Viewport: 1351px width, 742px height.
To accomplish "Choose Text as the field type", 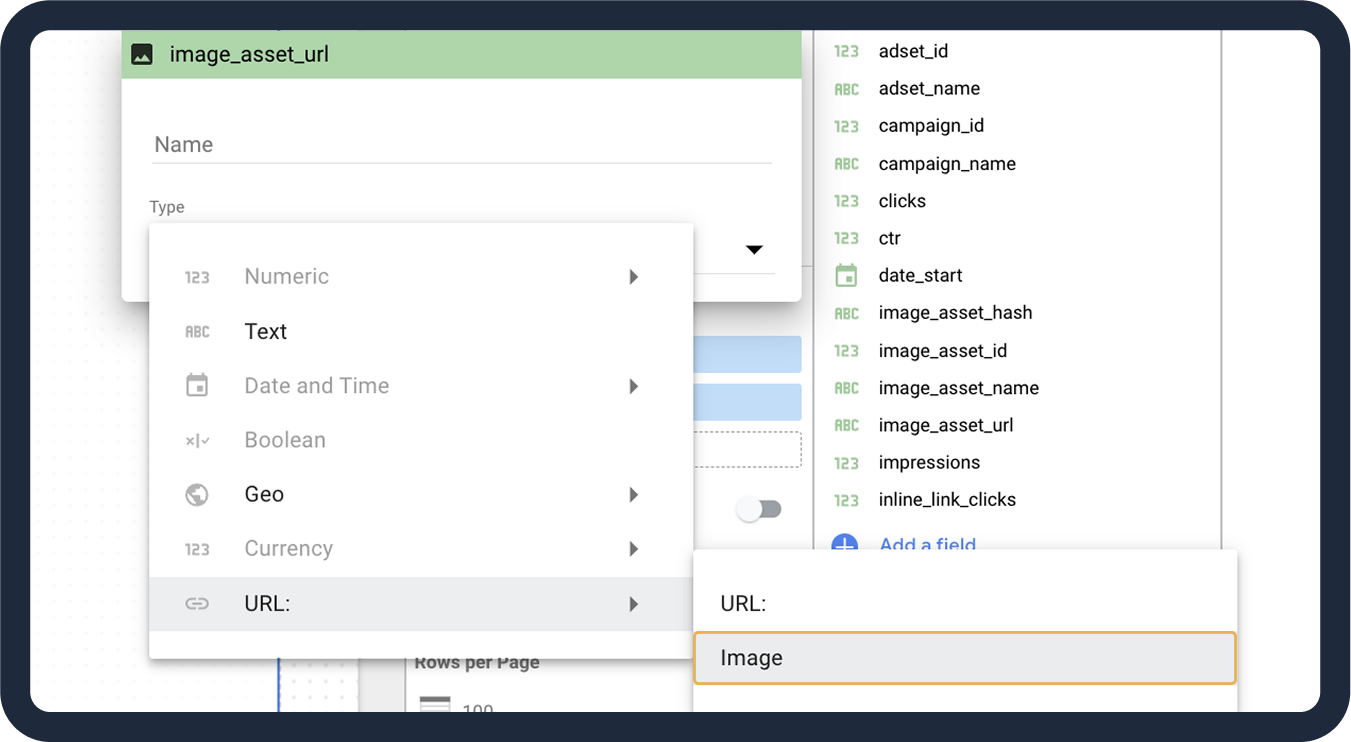I will click(x=266, y=332).
